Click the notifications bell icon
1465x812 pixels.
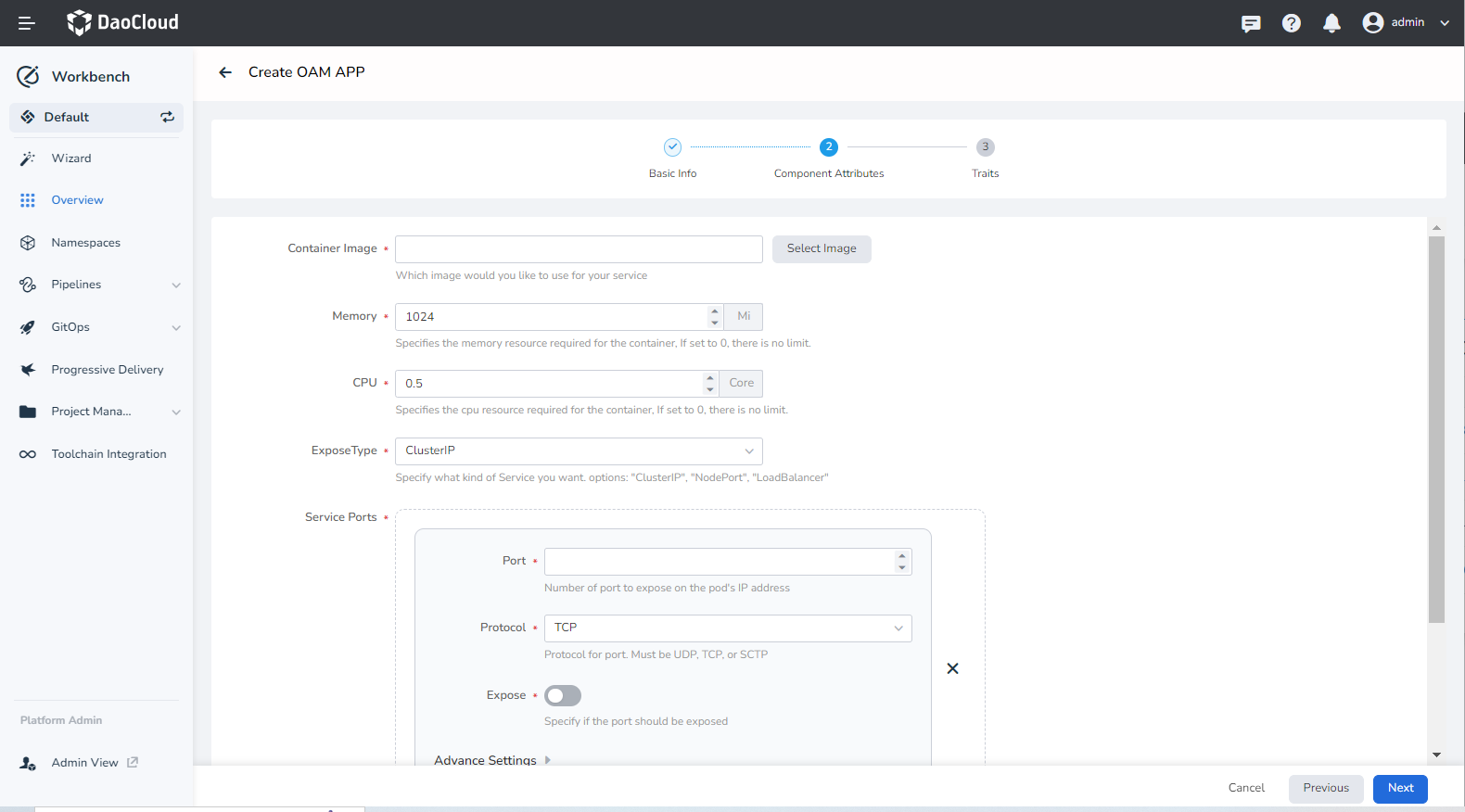[x=1331, y=23]
